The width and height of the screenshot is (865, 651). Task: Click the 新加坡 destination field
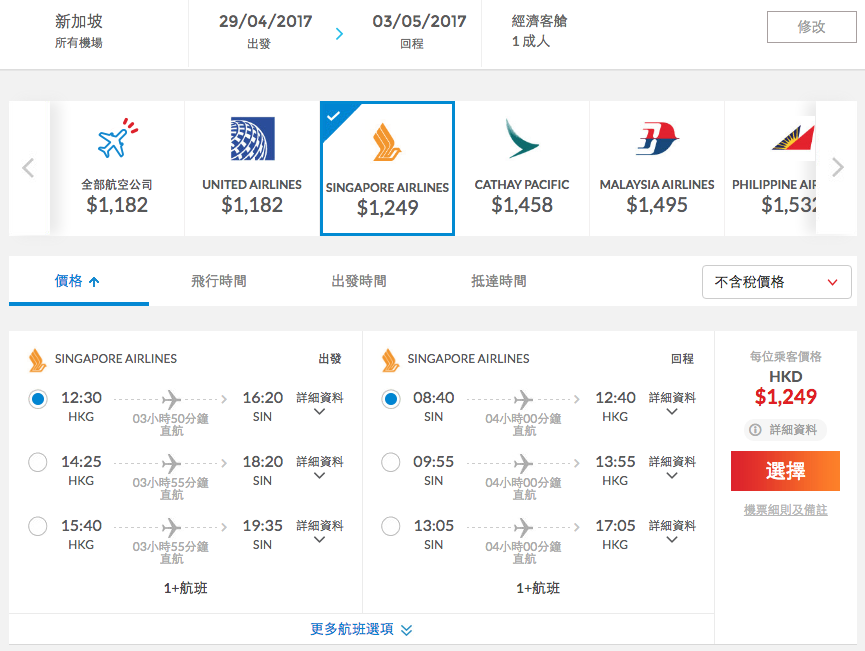click(79, 31)
